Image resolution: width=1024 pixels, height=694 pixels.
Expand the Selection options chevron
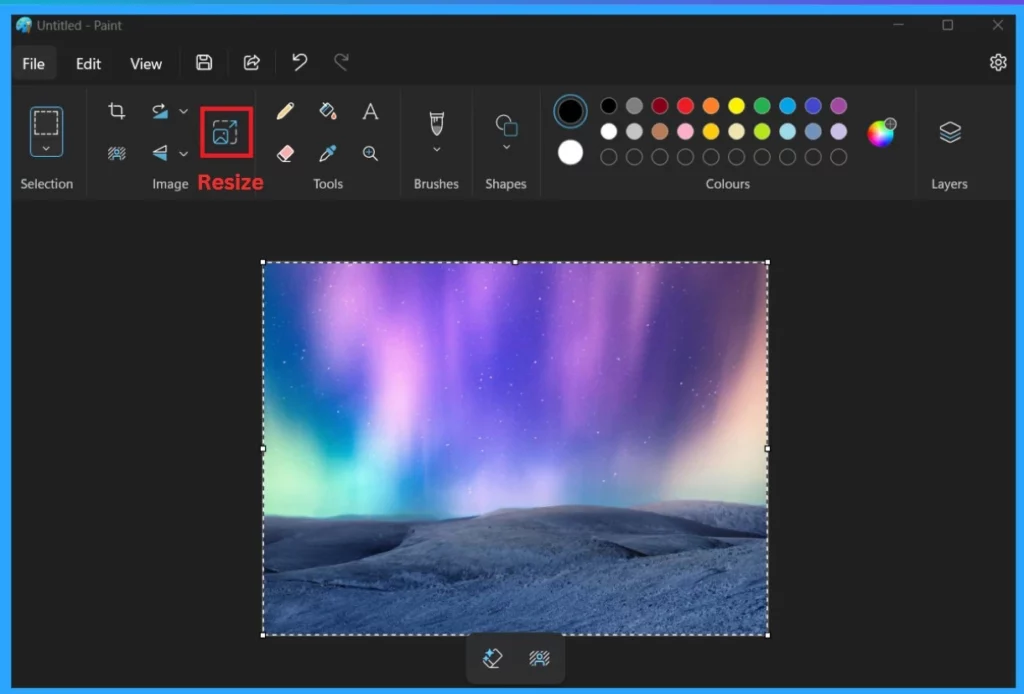coord(46,149)
